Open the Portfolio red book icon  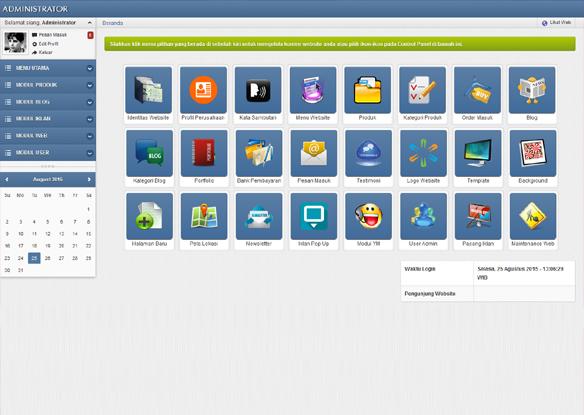click(204, 153)
